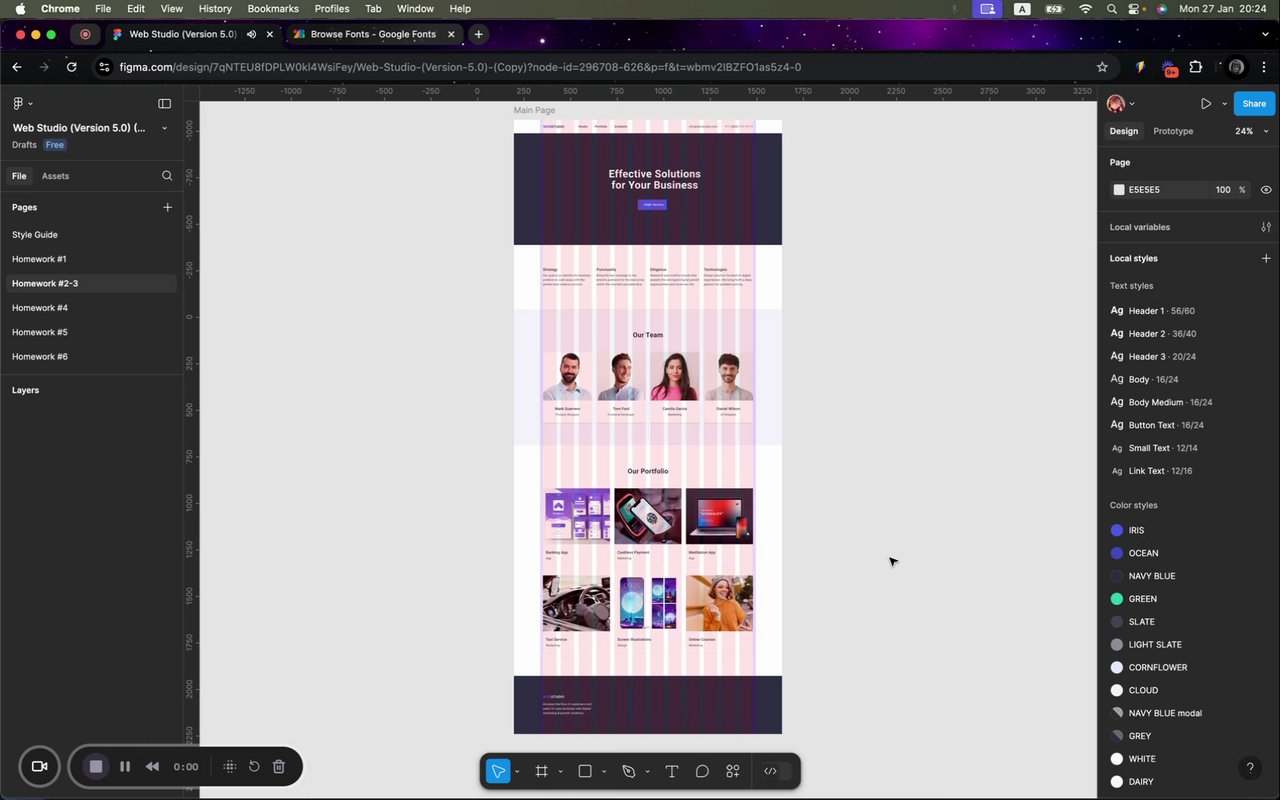Open recorder drag handle grid icon
1280x800 pixels.
229,767
